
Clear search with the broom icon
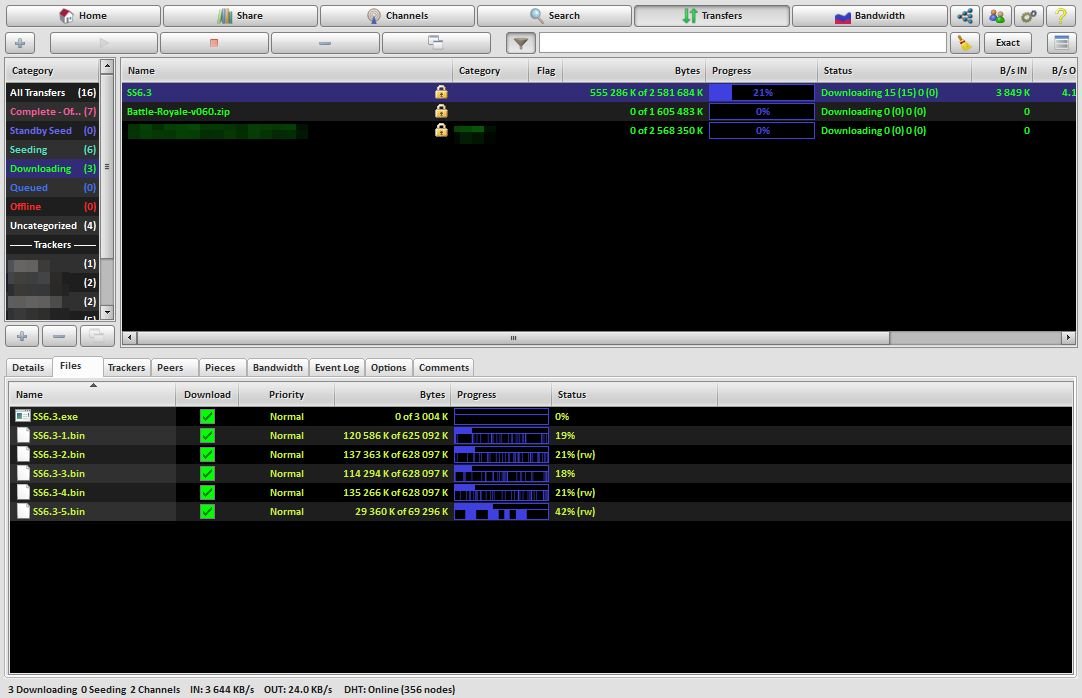point(964,43)
